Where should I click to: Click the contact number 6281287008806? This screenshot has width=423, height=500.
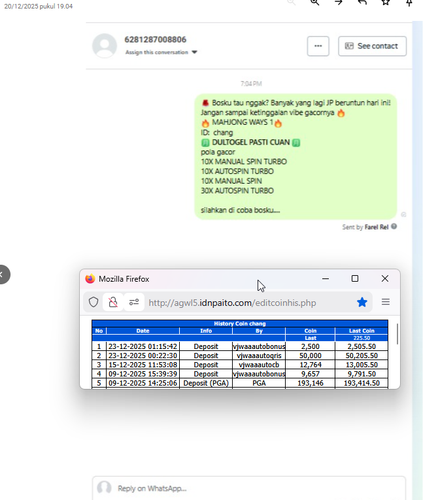point(155,39)
